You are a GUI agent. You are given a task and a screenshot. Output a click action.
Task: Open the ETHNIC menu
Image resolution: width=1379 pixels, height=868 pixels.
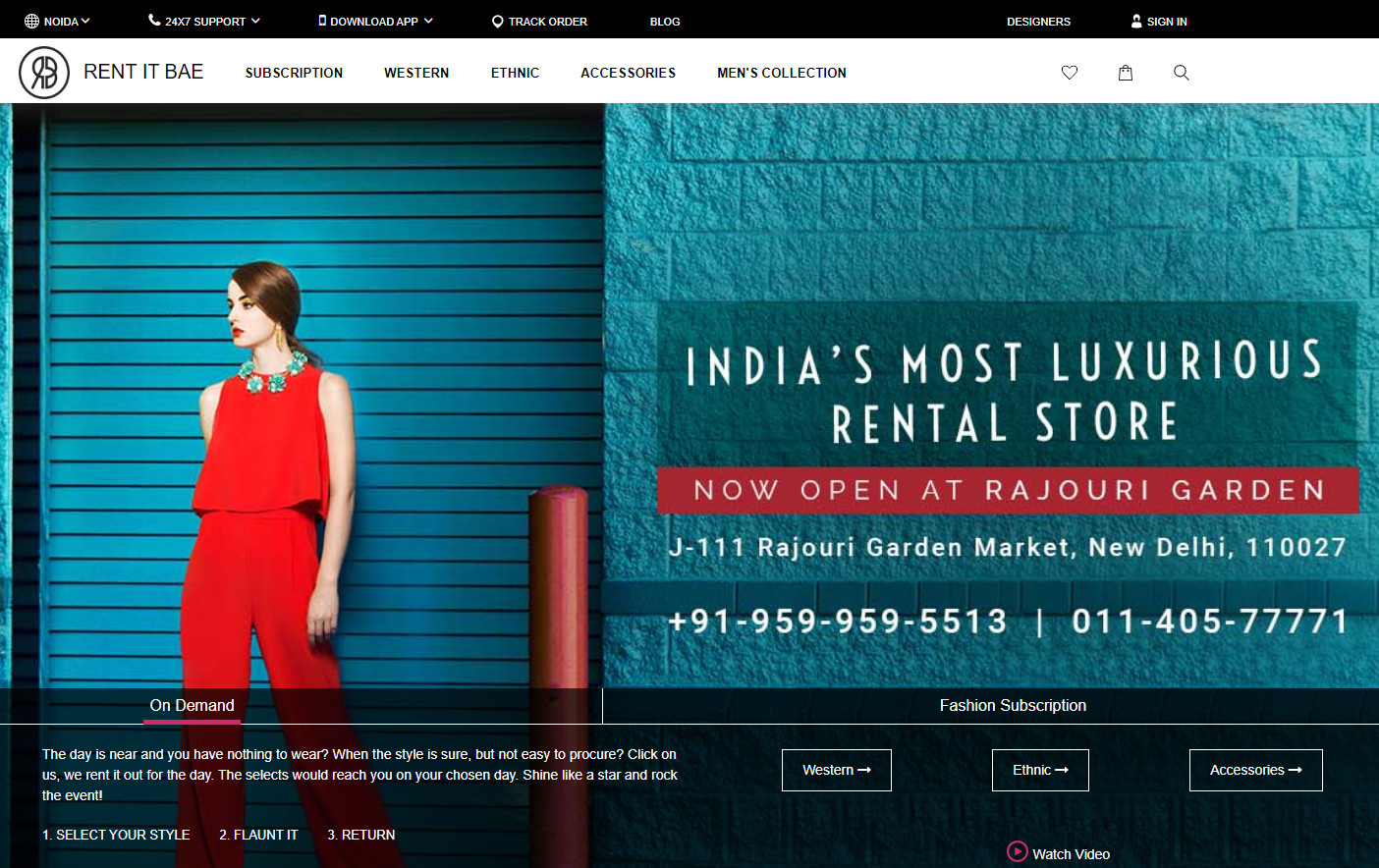tap(515, 73)
